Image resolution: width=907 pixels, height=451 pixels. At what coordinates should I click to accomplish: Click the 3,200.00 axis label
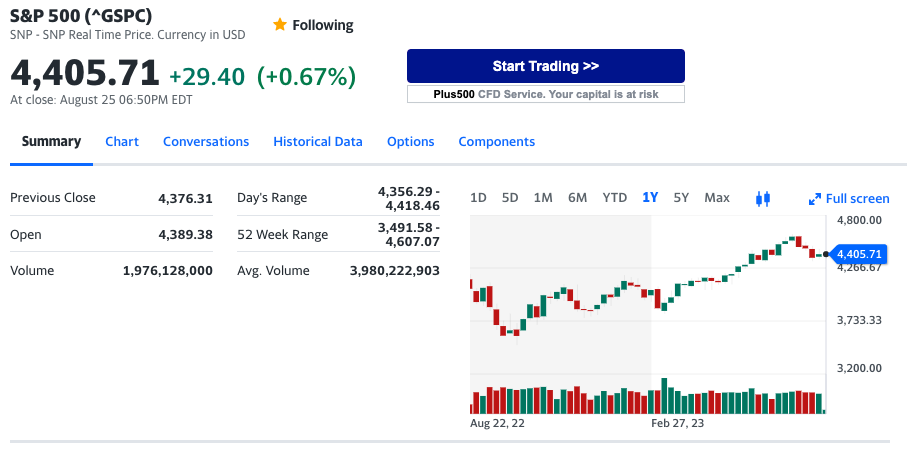tap(860, 368)
